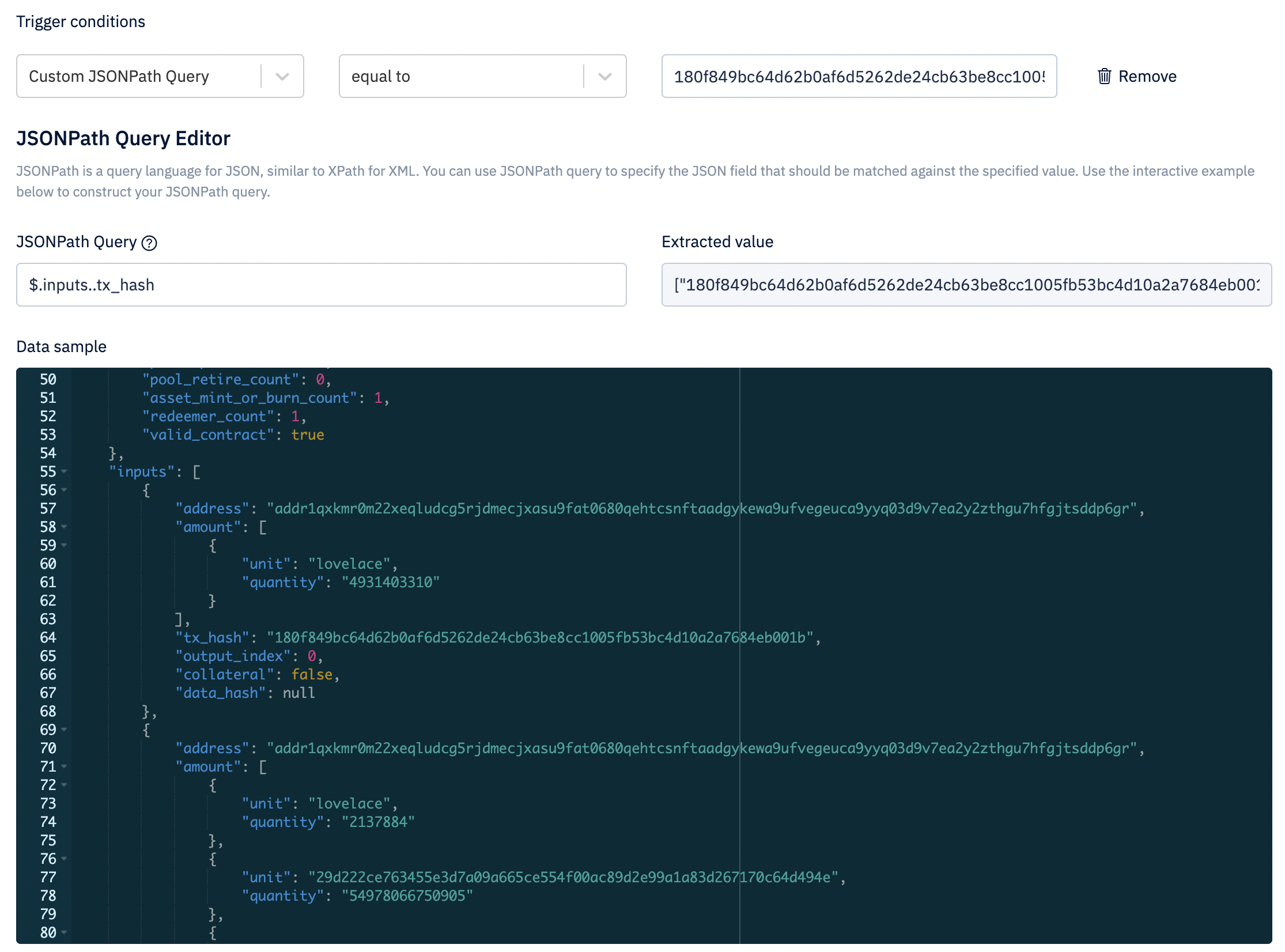Click the Extracted value output field

[966, 285]
